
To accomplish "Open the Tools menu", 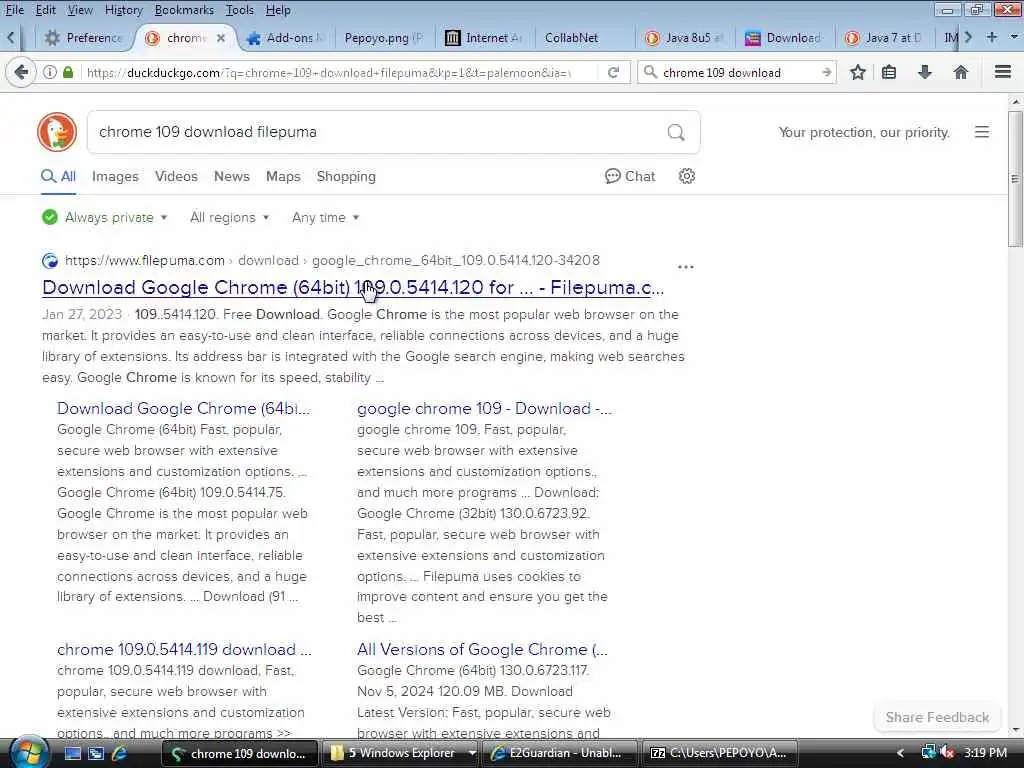I will [240, 10].
